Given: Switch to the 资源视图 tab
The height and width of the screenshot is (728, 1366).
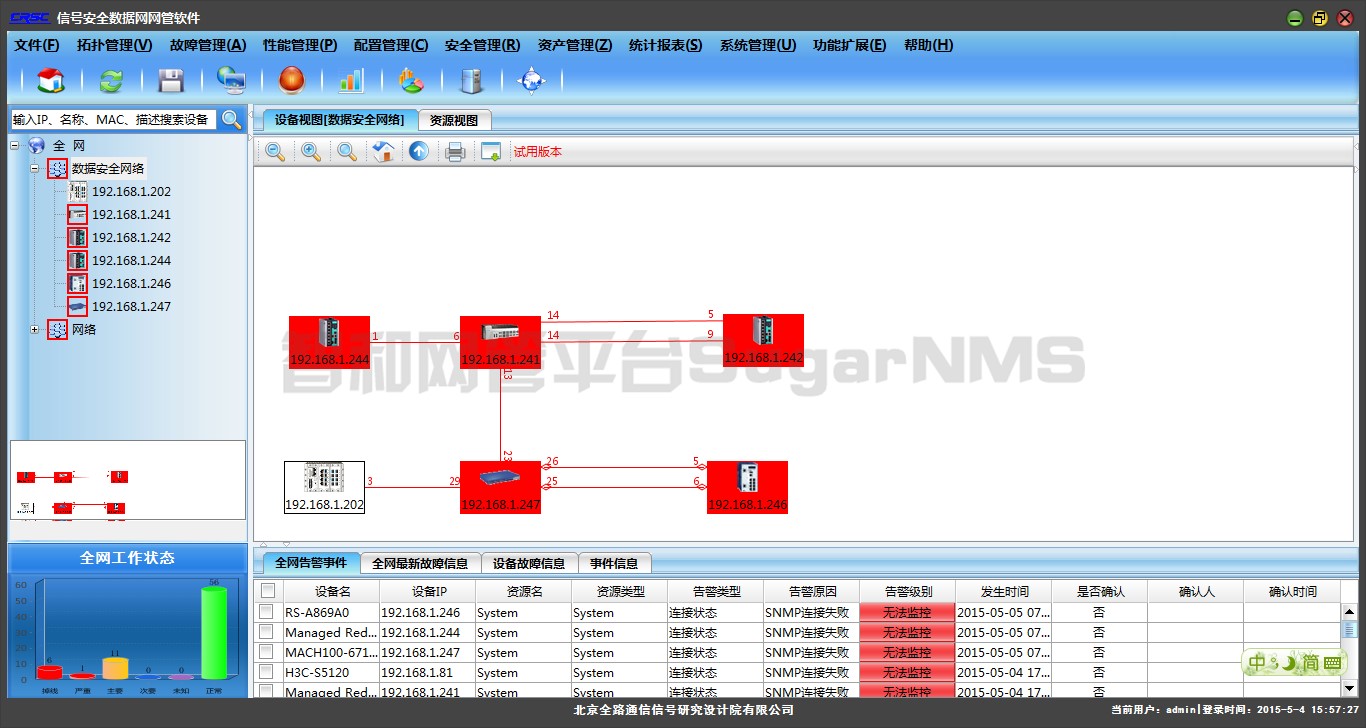Looking at the screenshot, I should click(454, 120).
